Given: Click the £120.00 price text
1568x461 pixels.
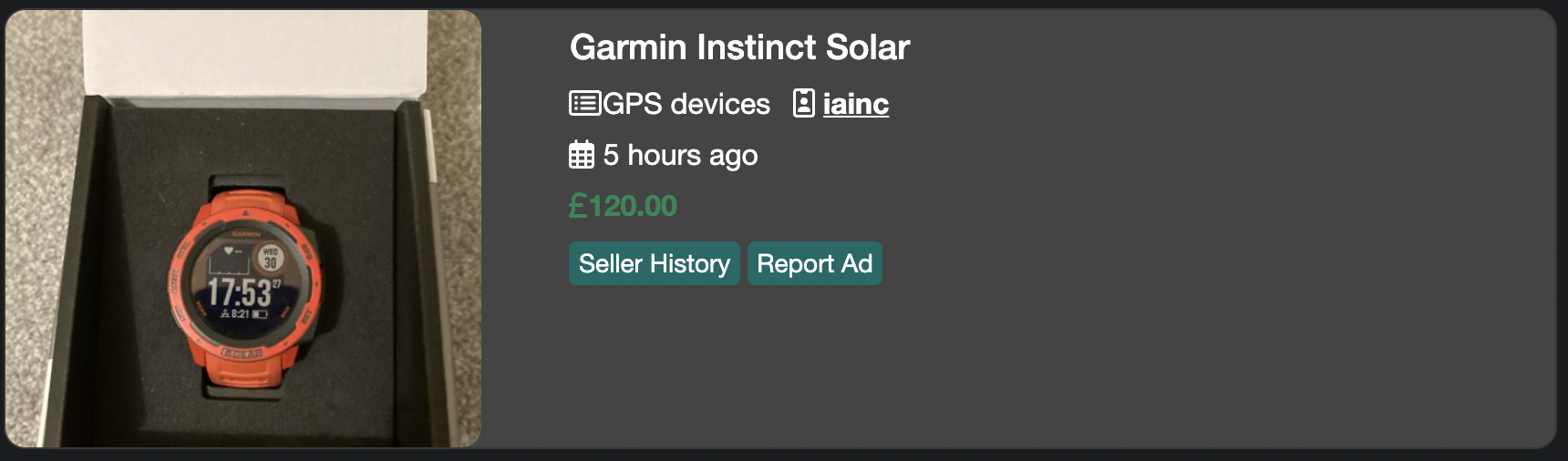Looking at the screenshot, I should 623,206.
